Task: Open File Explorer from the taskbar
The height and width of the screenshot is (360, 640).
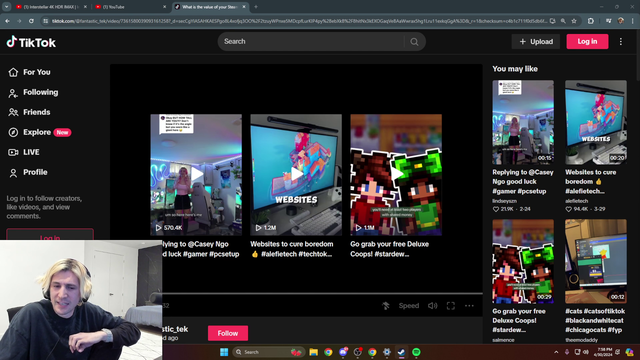Action: (x=313, y=352)
